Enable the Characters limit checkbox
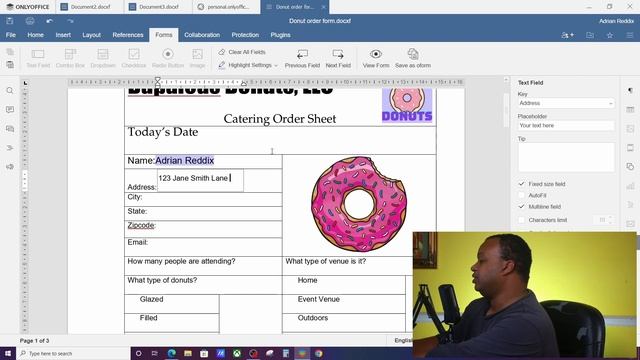640x360 pixels. tap(521, 220)
